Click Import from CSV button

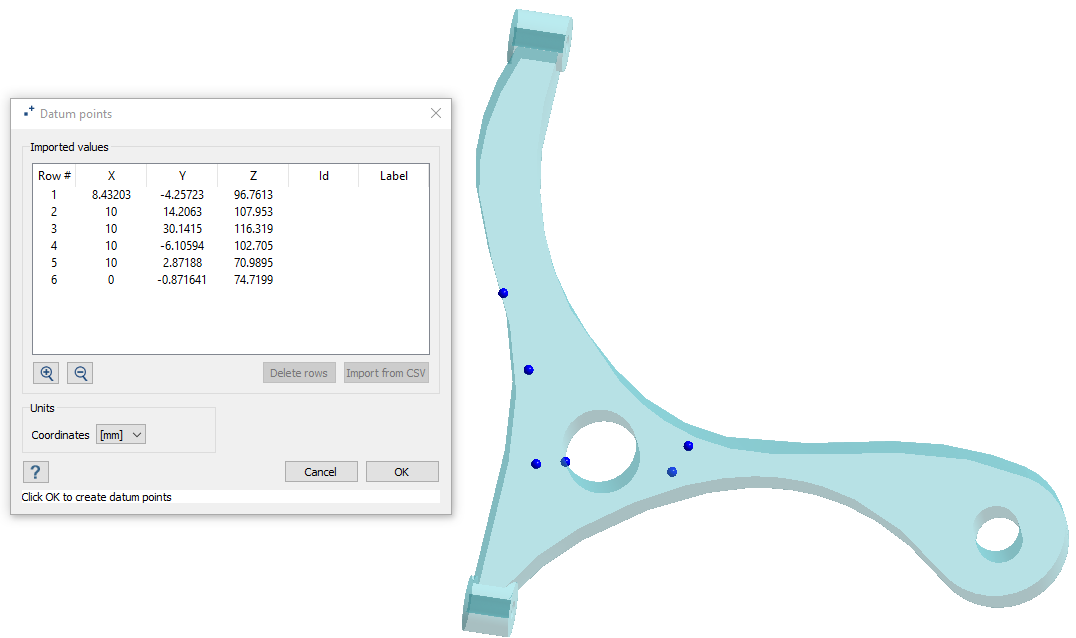386,373
